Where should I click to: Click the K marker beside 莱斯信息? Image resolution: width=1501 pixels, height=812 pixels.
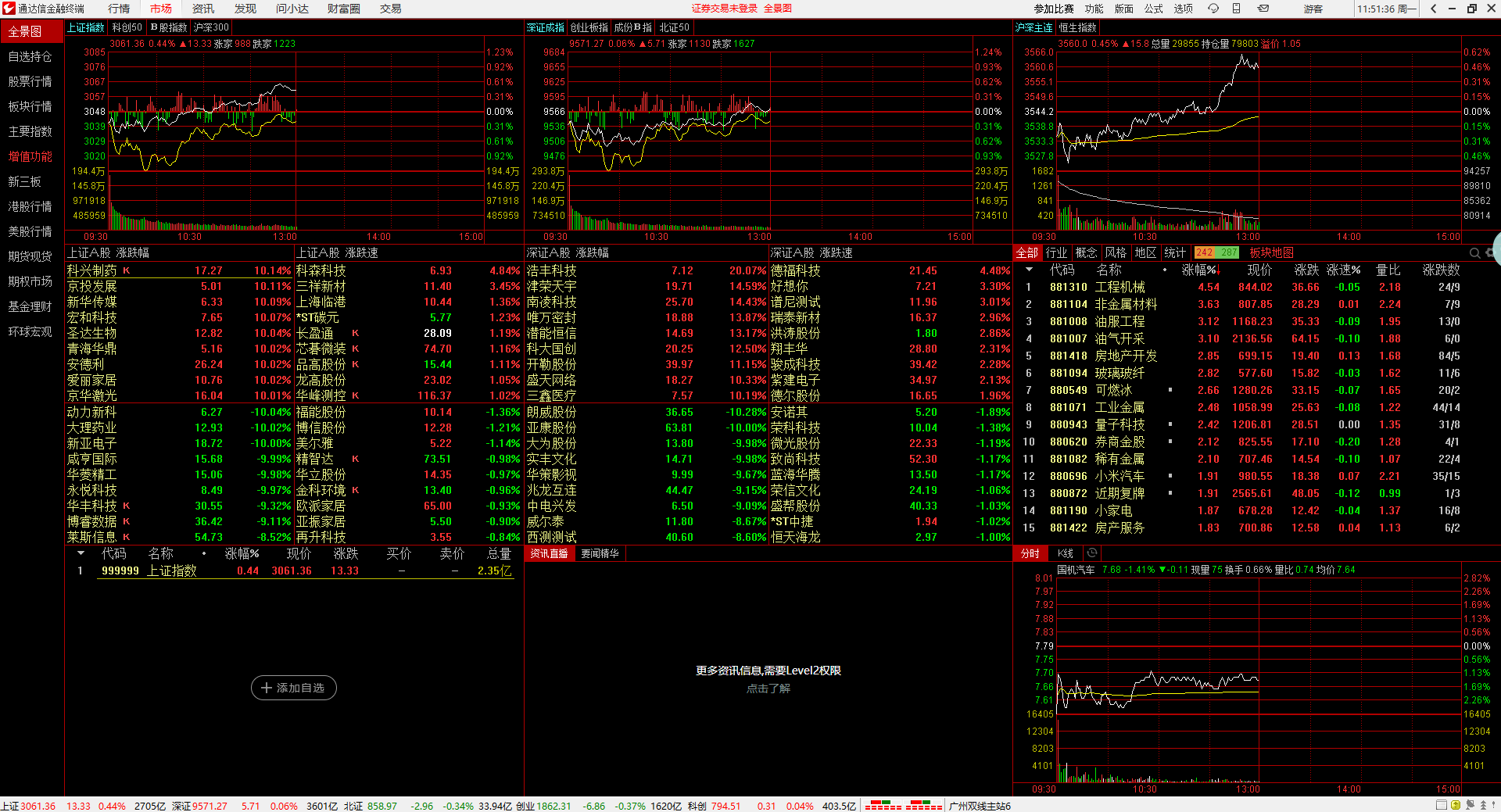tap(127, 537)
